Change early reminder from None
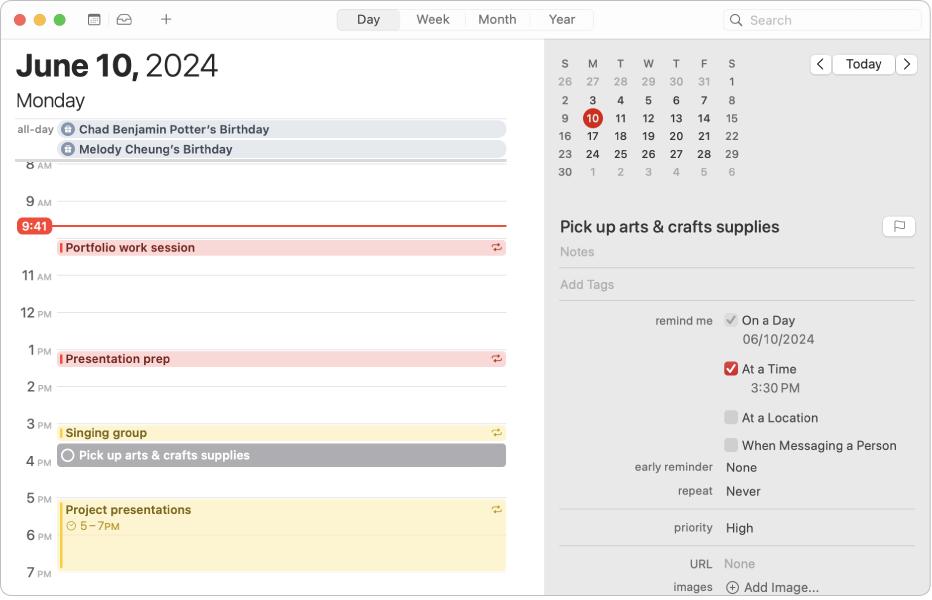This screenshot has width=932, height=600. click(x=741, y=467)
